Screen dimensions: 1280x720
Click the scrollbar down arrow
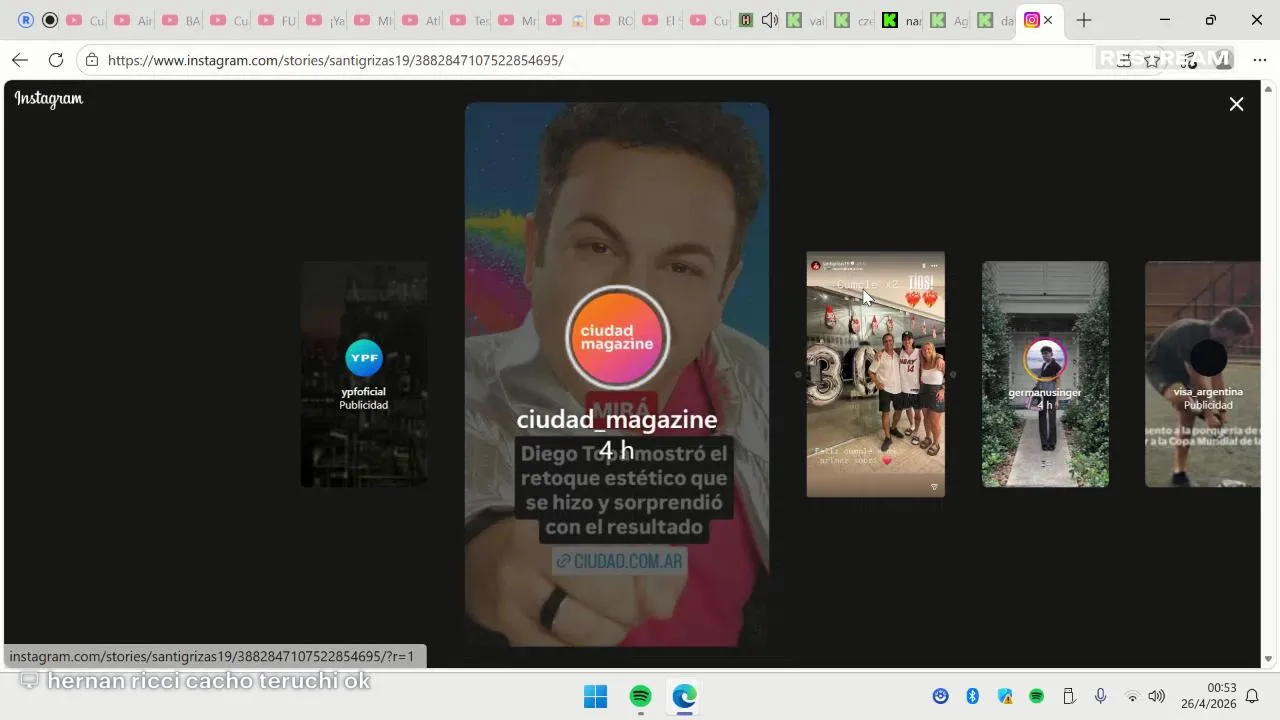(1269, 659)
